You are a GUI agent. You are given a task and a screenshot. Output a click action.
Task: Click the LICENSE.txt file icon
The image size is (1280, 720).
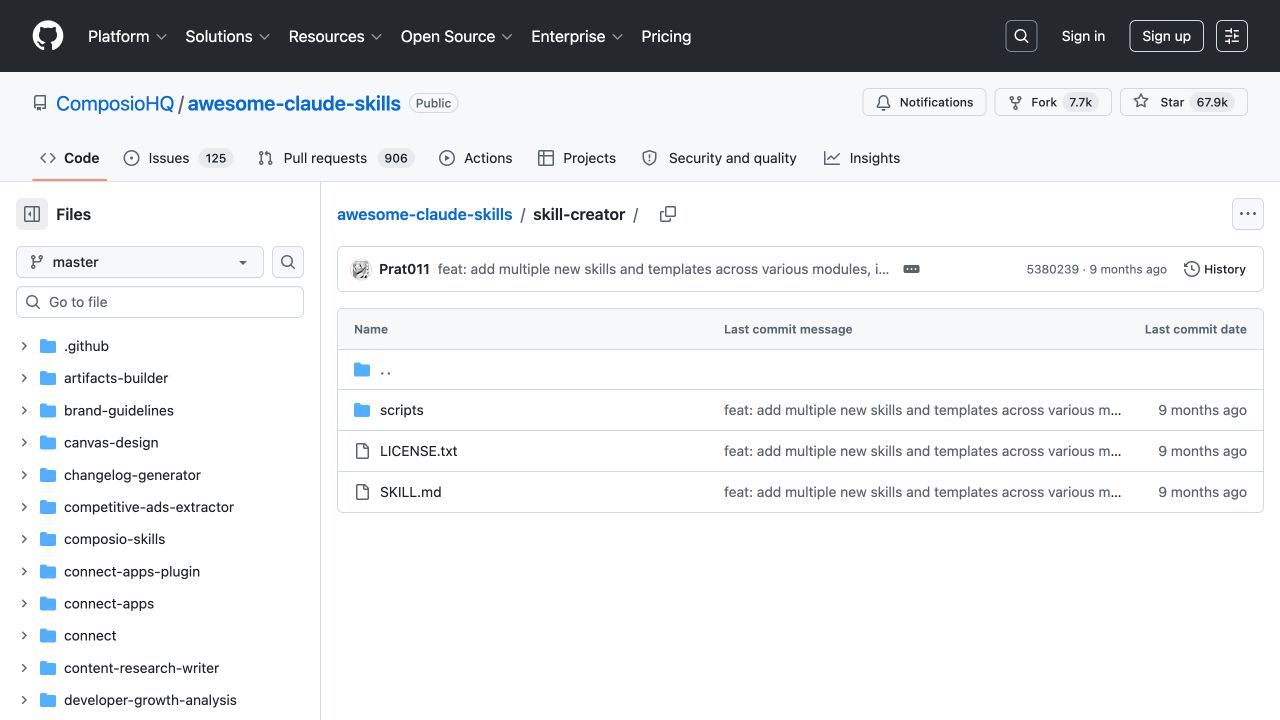coord(362,451)
